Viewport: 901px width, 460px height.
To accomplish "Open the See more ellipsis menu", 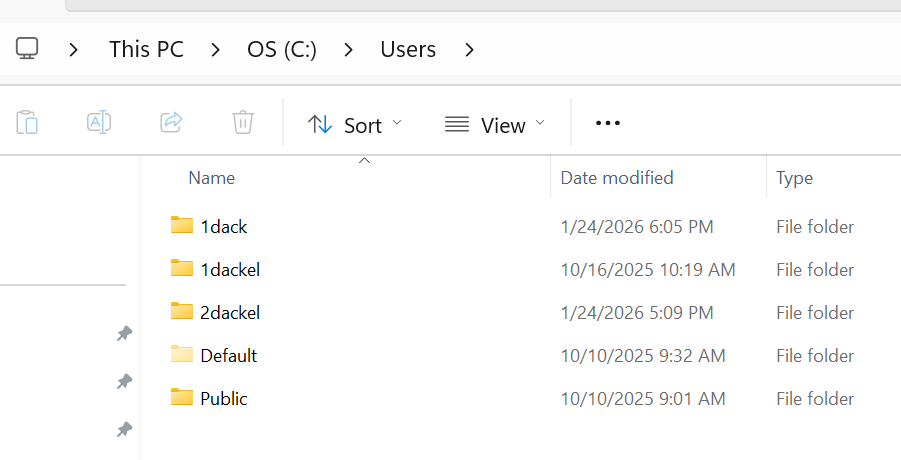I will [x=608, y=123].
